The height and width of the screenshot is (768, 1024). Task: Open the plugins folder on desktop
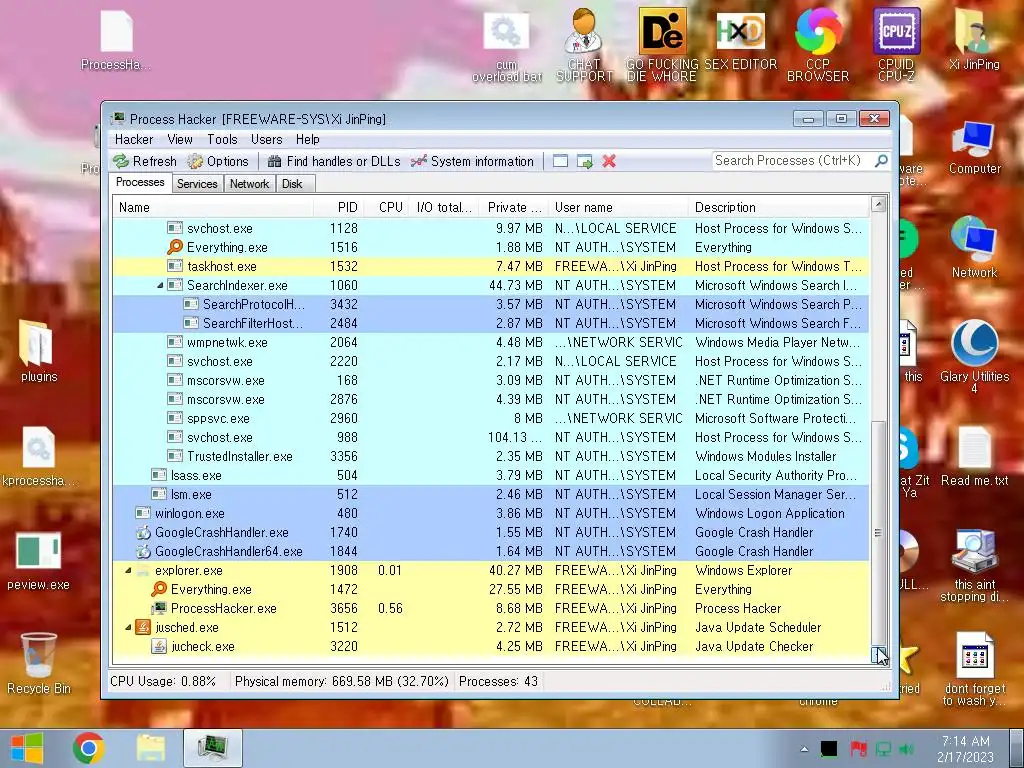click(x=39, y=351)
